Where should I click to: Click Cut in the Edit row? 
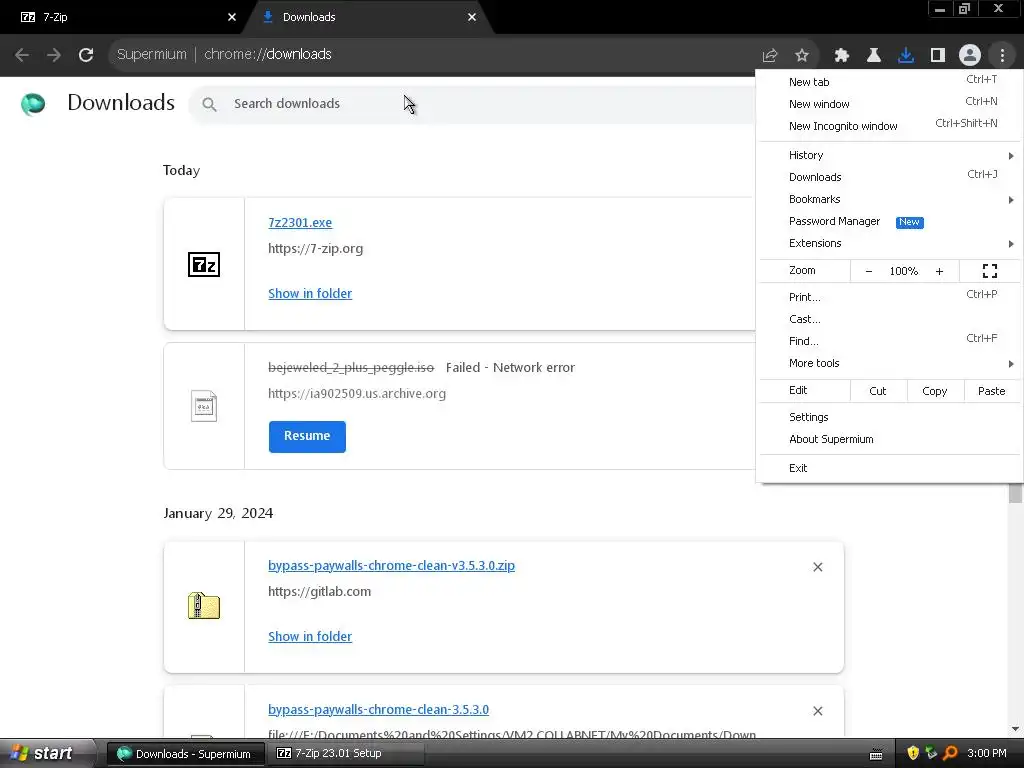coord(878,391)
